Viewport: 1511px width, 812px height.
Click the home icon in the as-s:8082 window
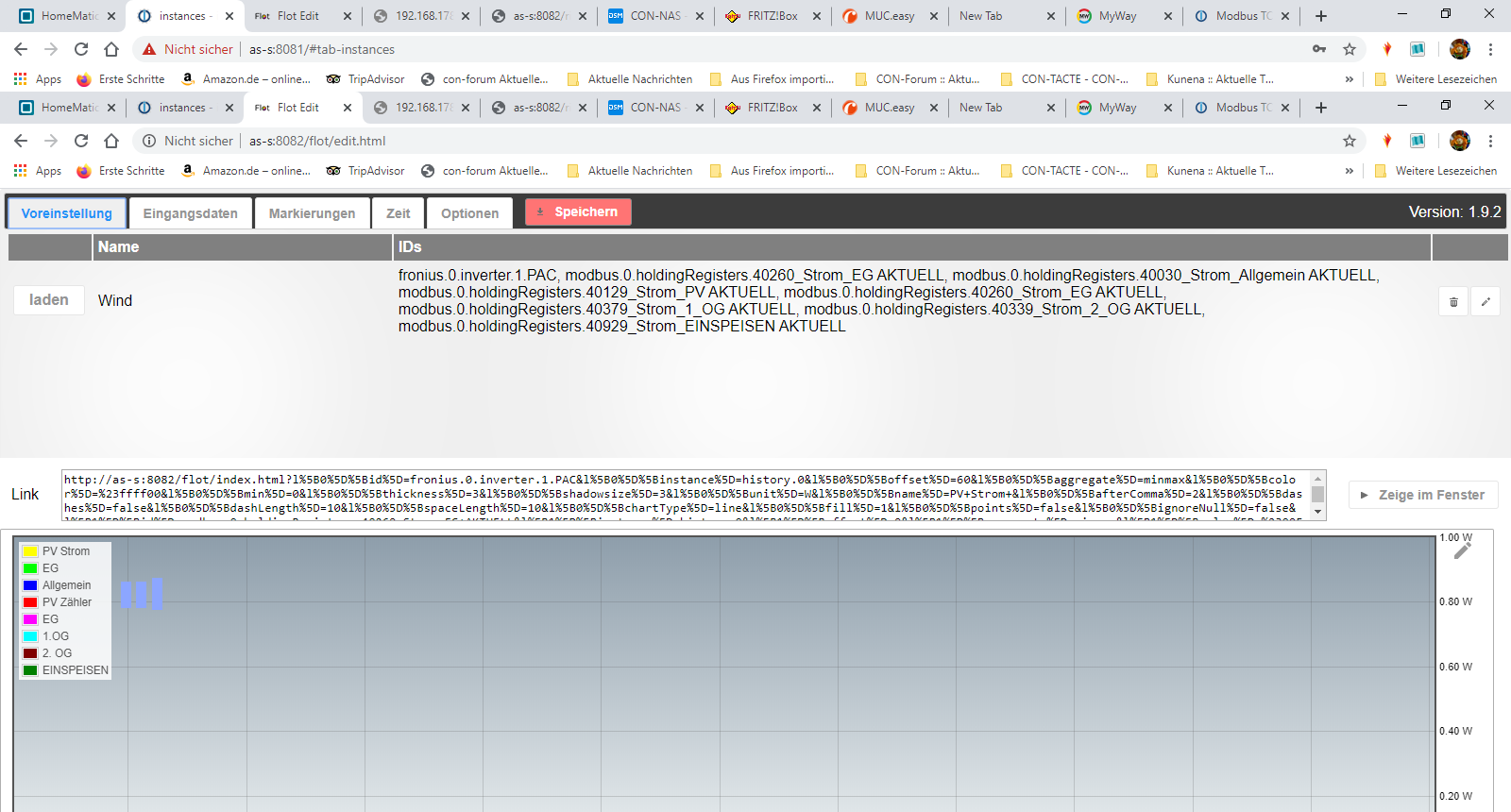coord(111,141)
